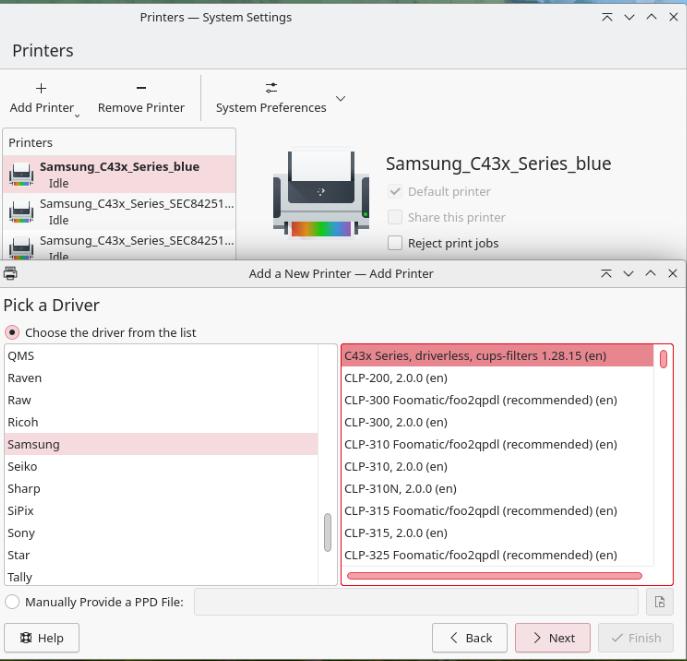This screenshot has width=687, height=661.
Task: Open System Preferences sliders icon
Action: (x=271, y=88)
